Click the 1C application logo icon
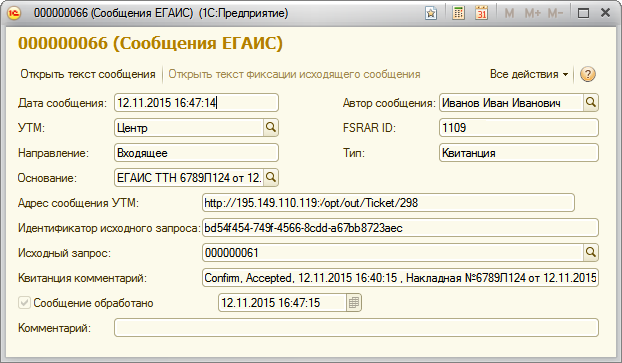622x363 pixels. tap(14, 13)
